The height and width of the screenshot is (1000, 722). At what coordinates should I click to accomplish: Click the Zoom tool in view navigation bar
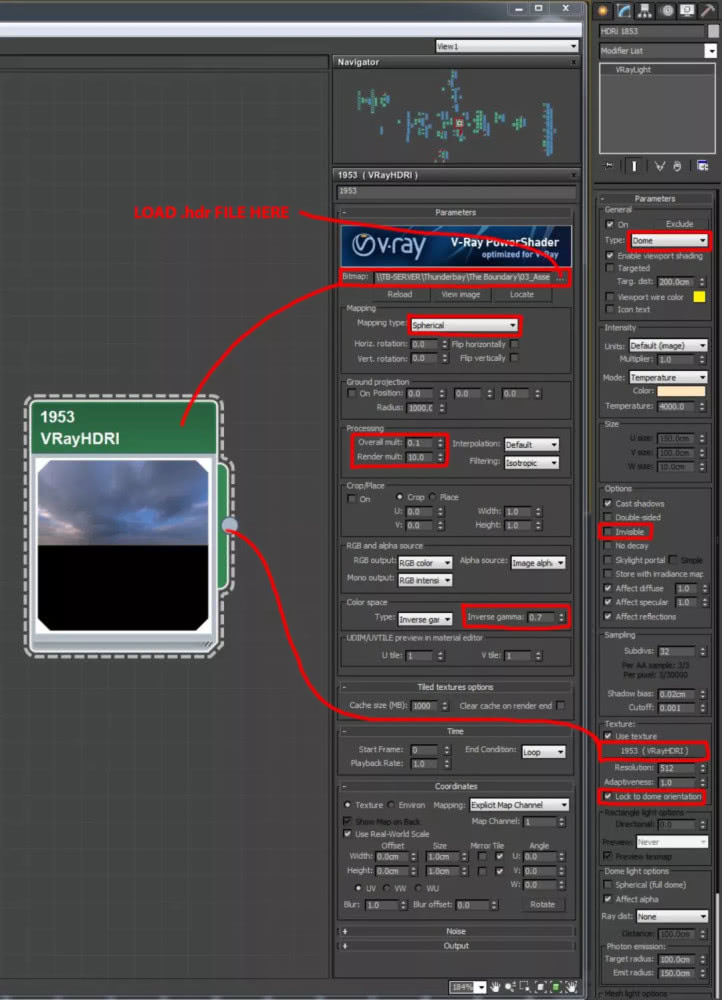click(x=510, y=987)
